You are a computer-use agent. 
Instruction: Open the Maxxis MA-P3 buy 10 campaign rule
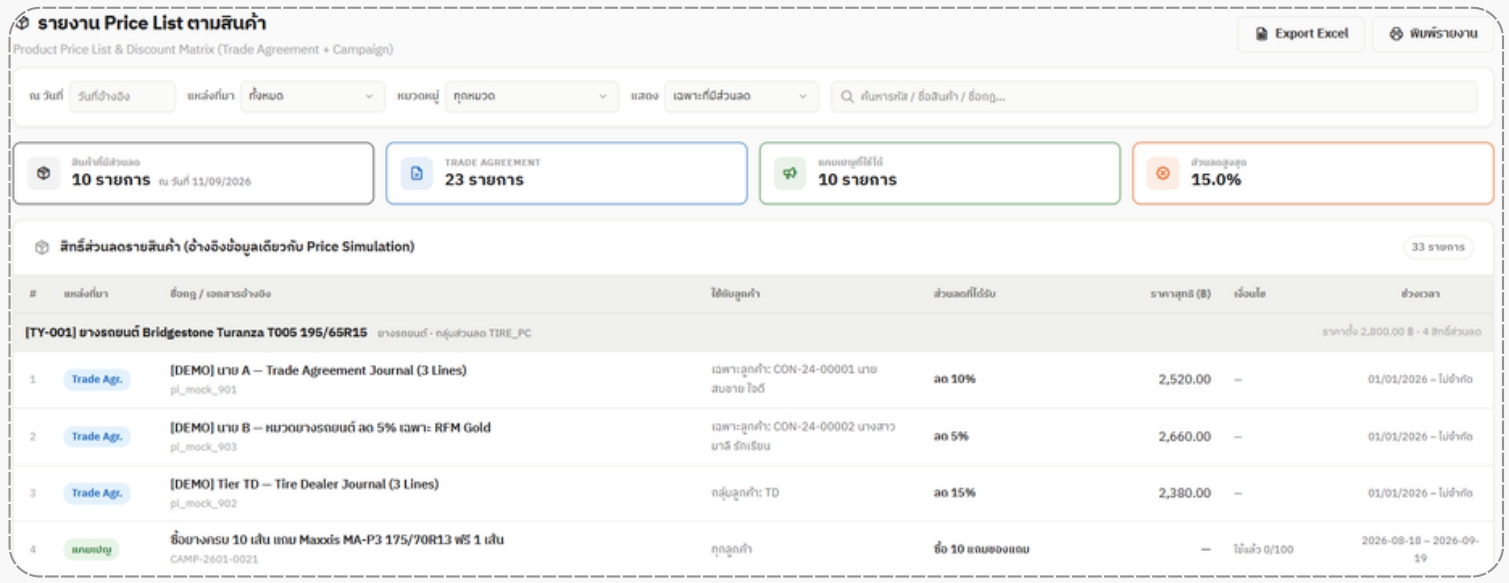(337, 540)
